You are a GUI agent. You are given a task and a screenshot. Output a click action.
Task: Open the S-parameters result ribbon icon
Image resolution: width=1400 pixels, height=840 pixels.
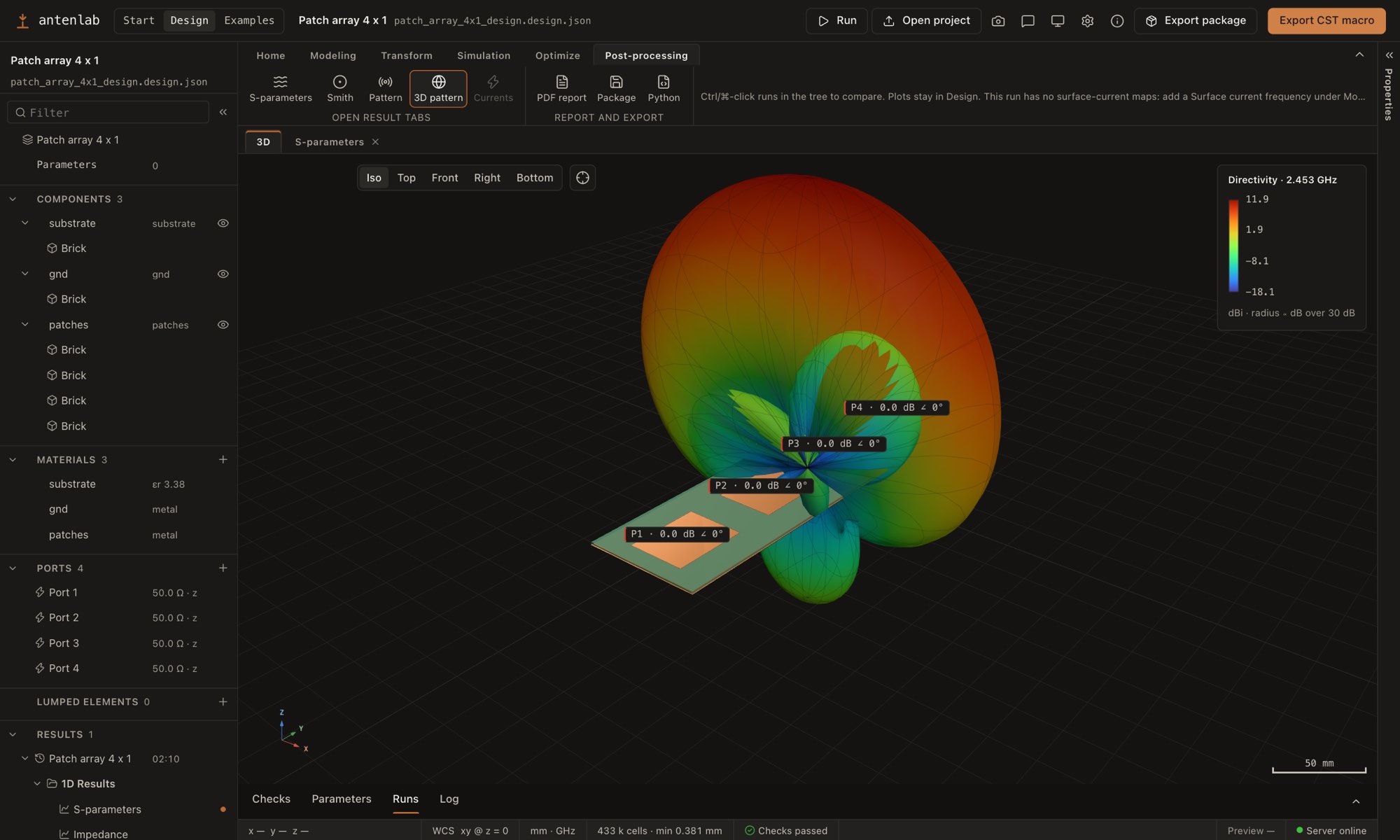[x=281, y=89]
